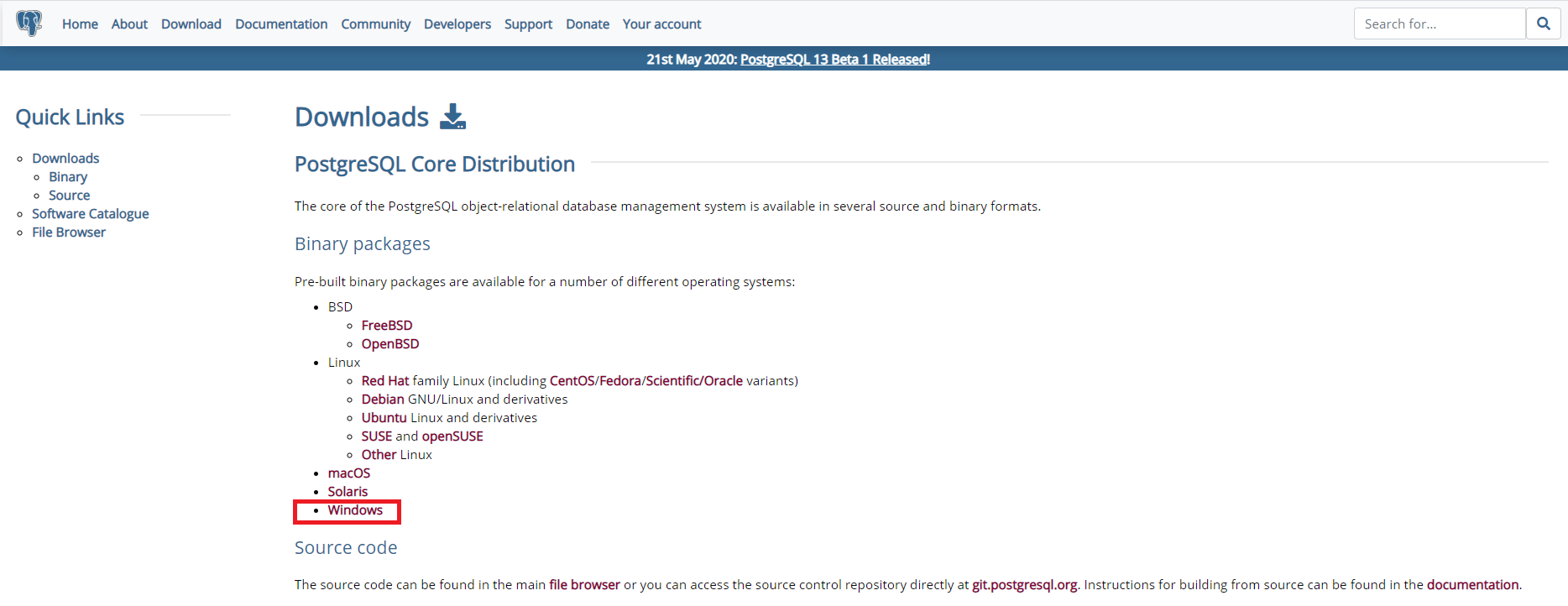Open the Developers page
Screen dimensions: 1568x606
click(x=457, y=24)
